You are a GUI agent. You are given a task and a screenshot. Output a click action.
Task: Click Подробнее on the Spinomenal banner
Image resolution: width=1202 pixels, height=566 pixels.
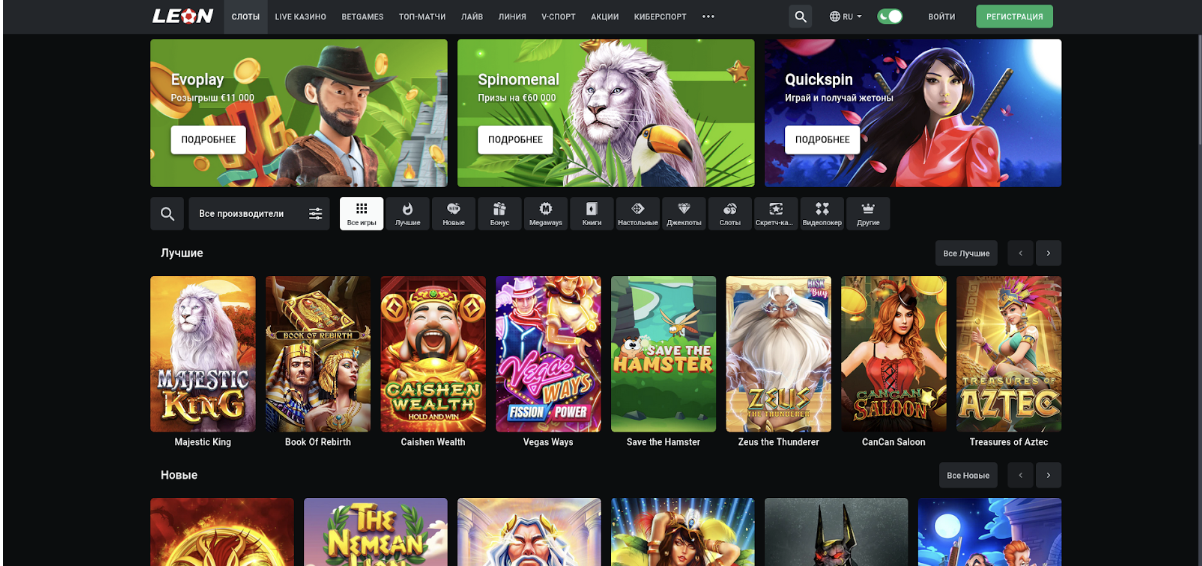click(515, 140)
